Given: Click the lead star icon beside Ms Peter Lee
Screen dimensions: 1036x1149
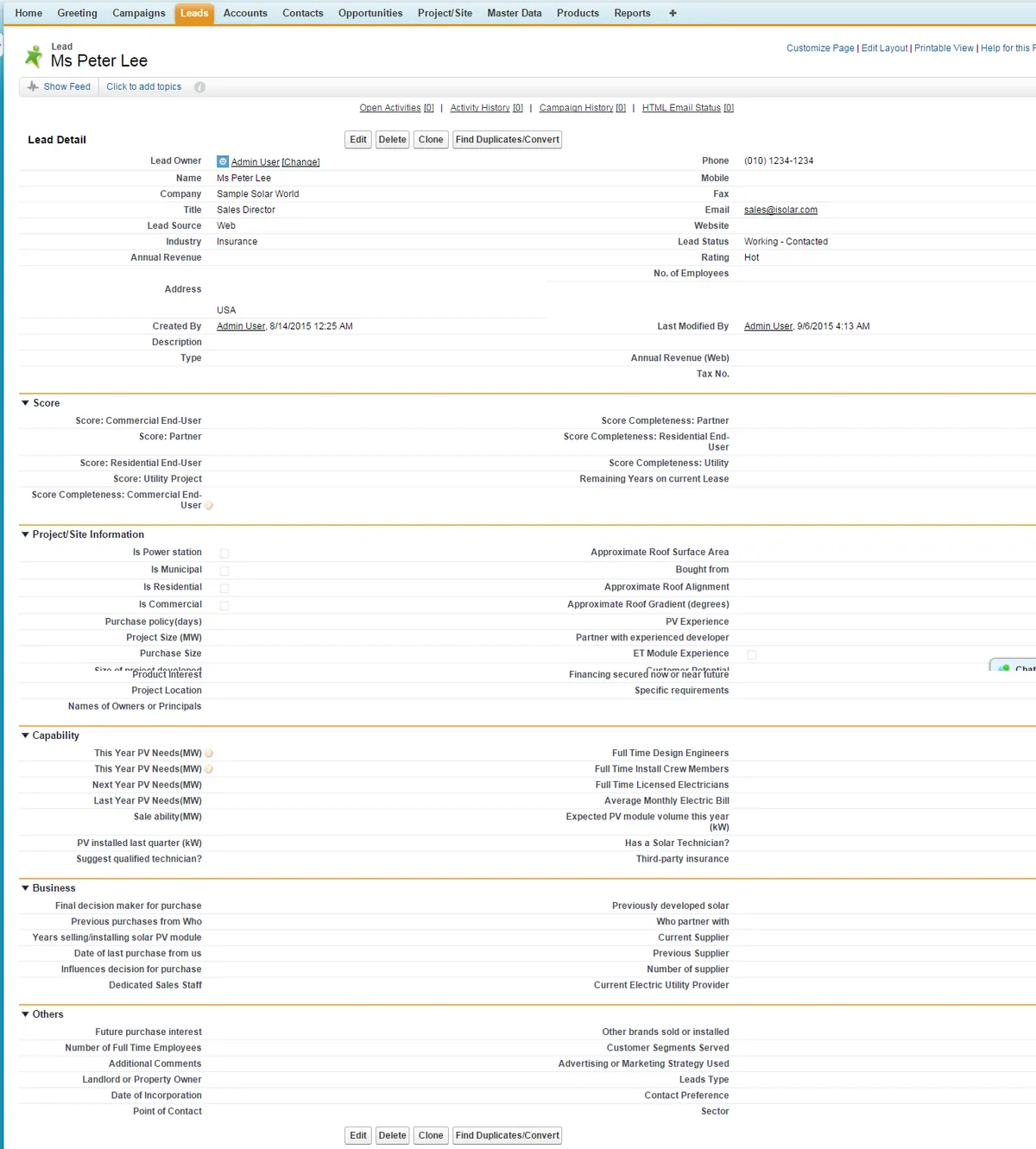Looking at the screenshot, I should tap(34, 56).
